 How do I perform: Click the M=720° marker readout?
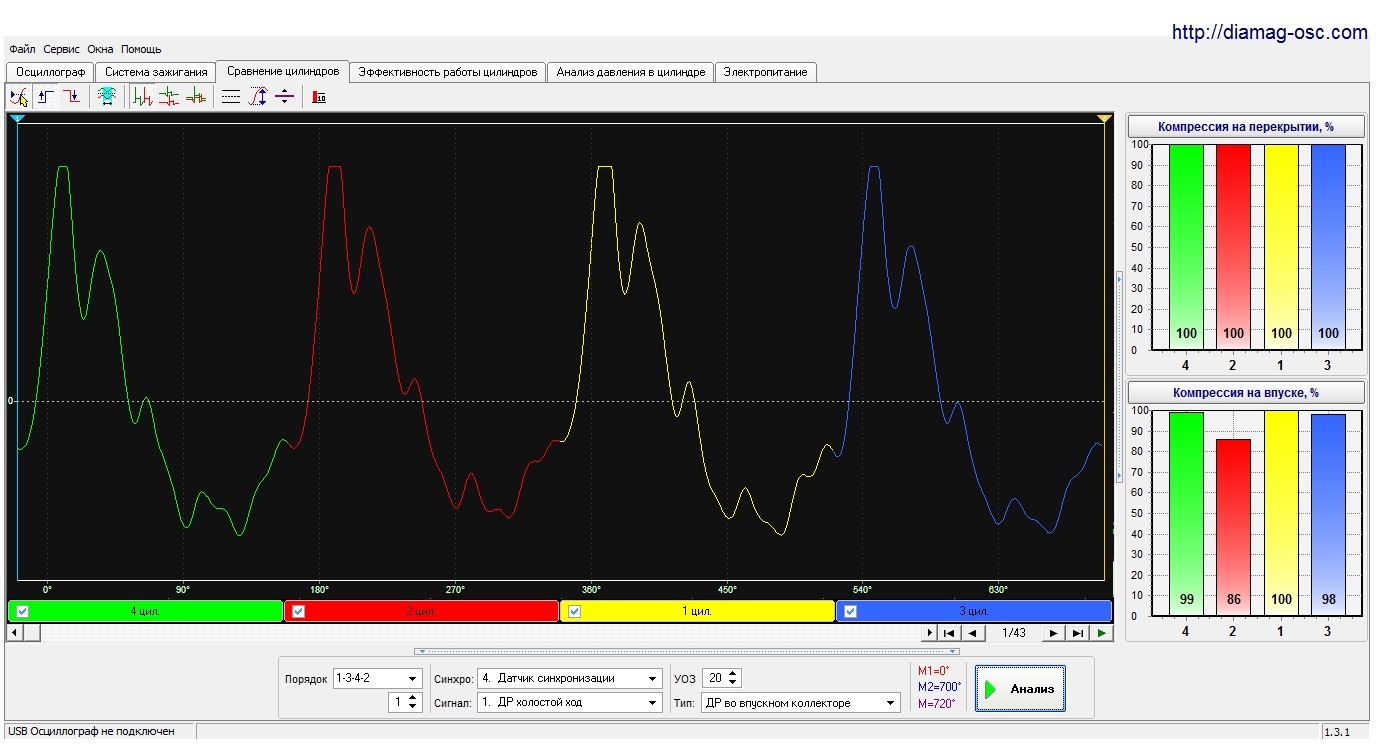[x=936, y=703]
